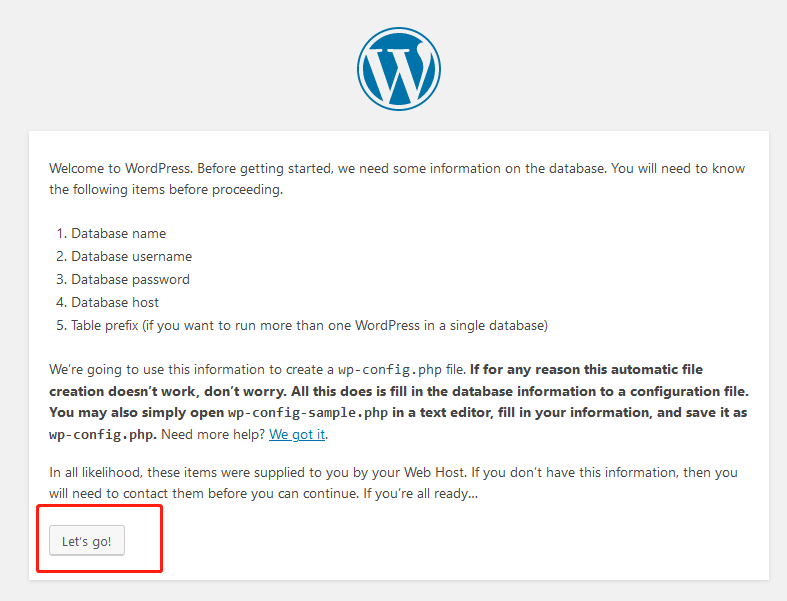Click the "Database password" list item

[130, 279]
